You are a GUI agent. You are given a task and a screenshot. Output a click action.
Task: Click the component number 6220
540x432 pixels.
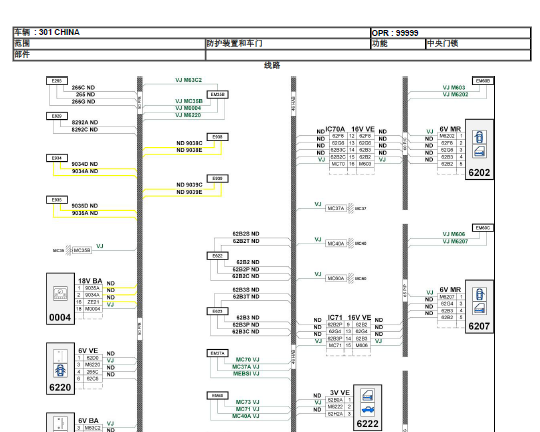[60, 388]
